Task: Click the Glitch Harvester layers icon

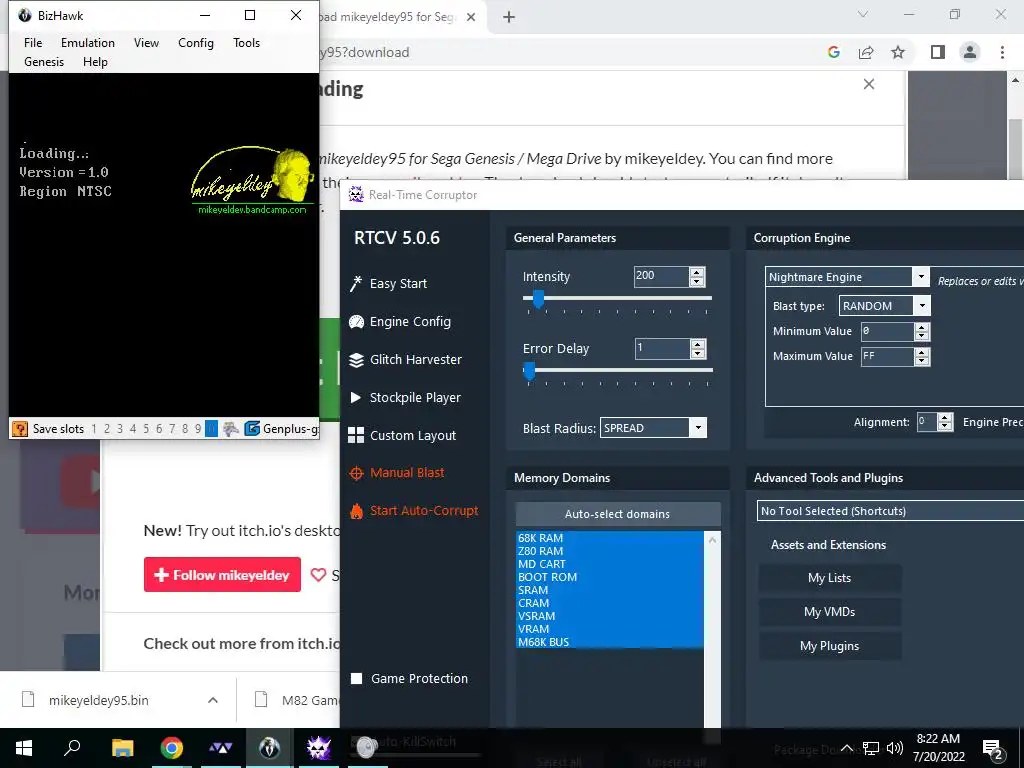Action: 356,360
